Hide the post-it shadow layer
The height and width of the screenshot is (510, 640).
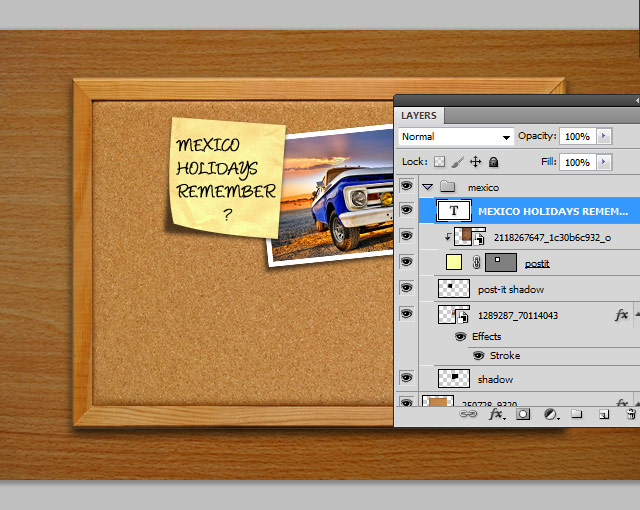point(406,288)
